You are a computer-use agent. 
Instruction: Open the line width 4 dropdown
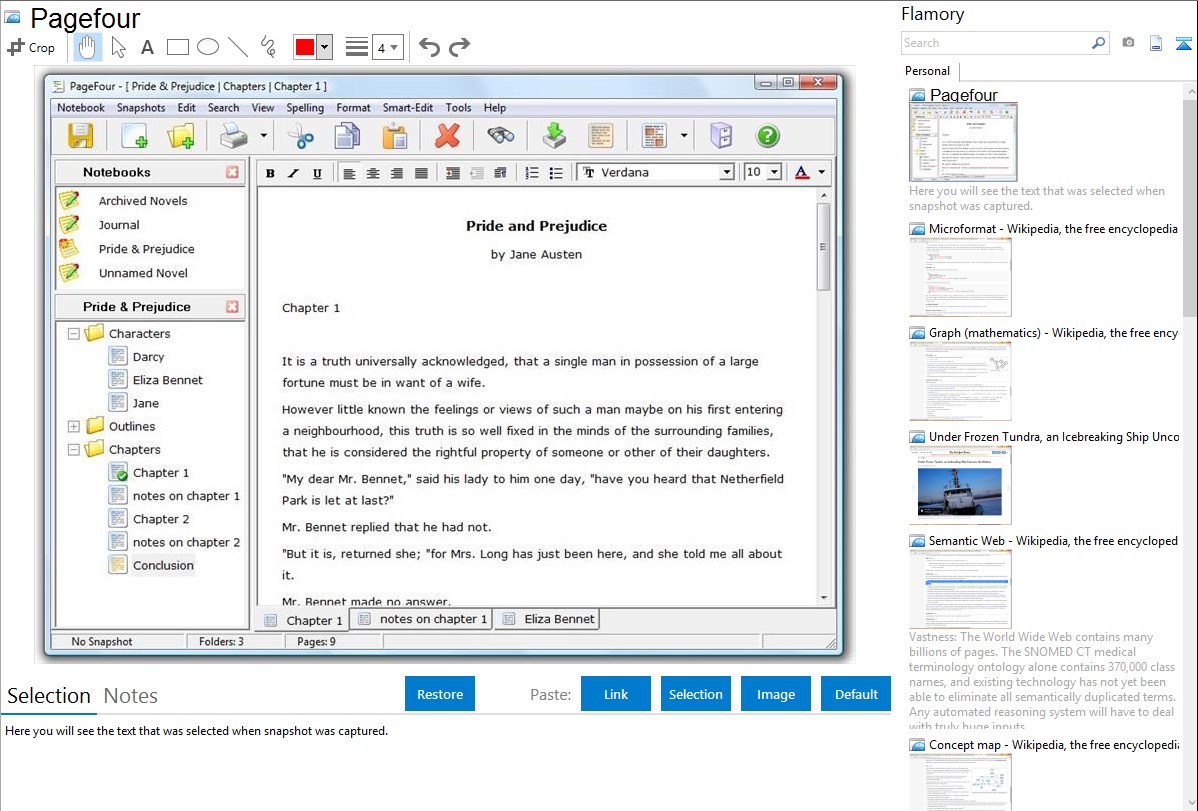coord(387,47)
